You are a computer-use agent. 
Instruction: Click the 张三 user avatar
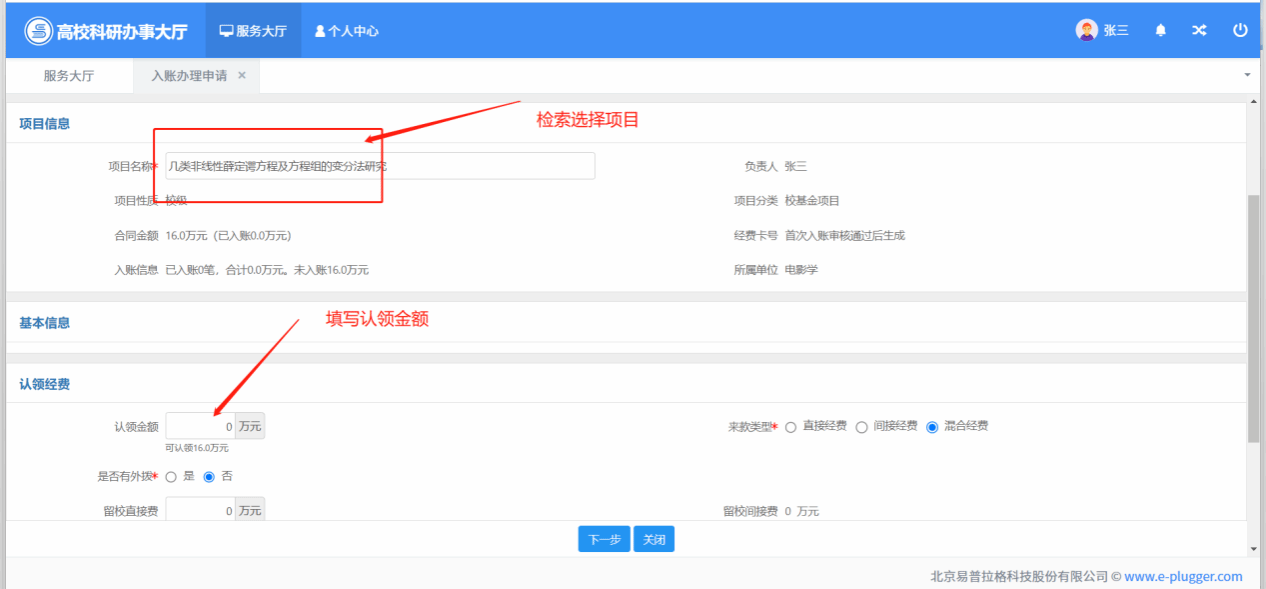[x=1086, y=30]
